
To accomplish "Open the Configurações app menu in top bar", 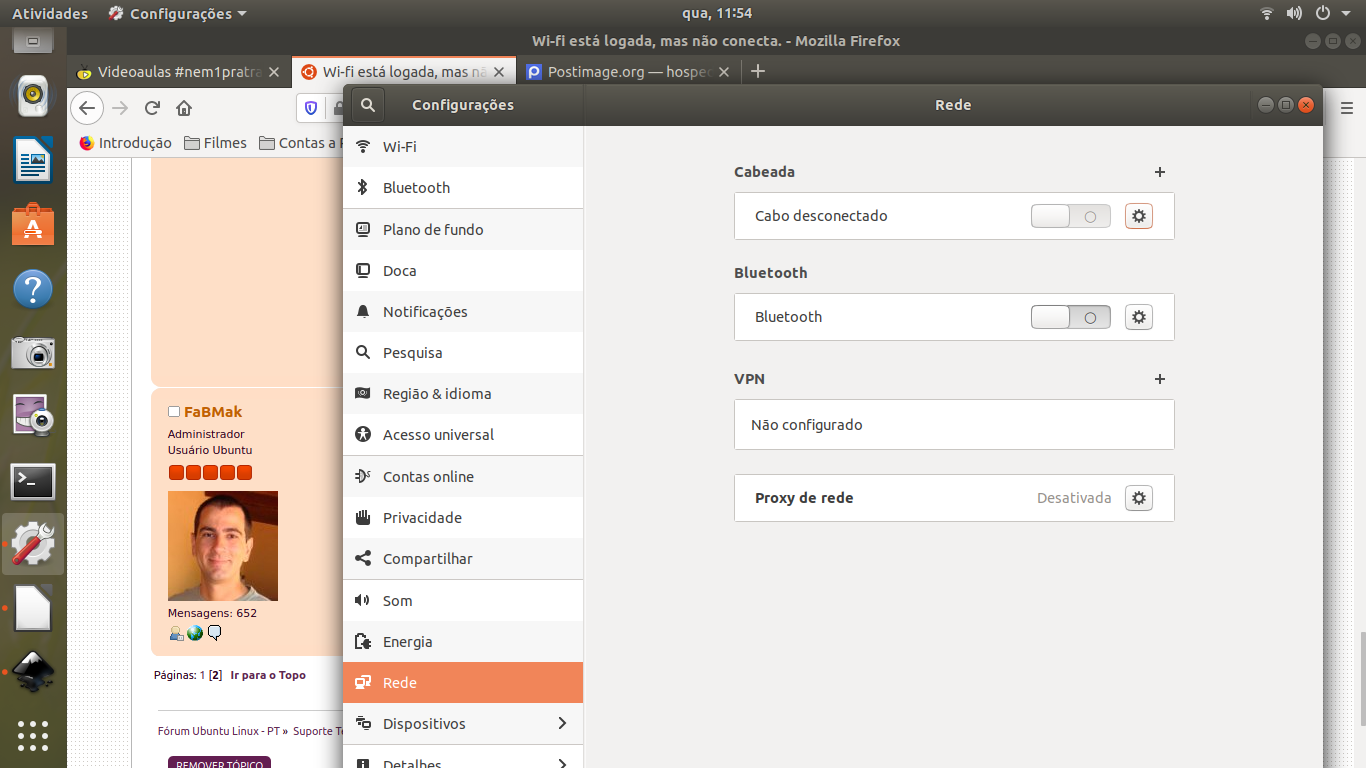I will point(177,13).
